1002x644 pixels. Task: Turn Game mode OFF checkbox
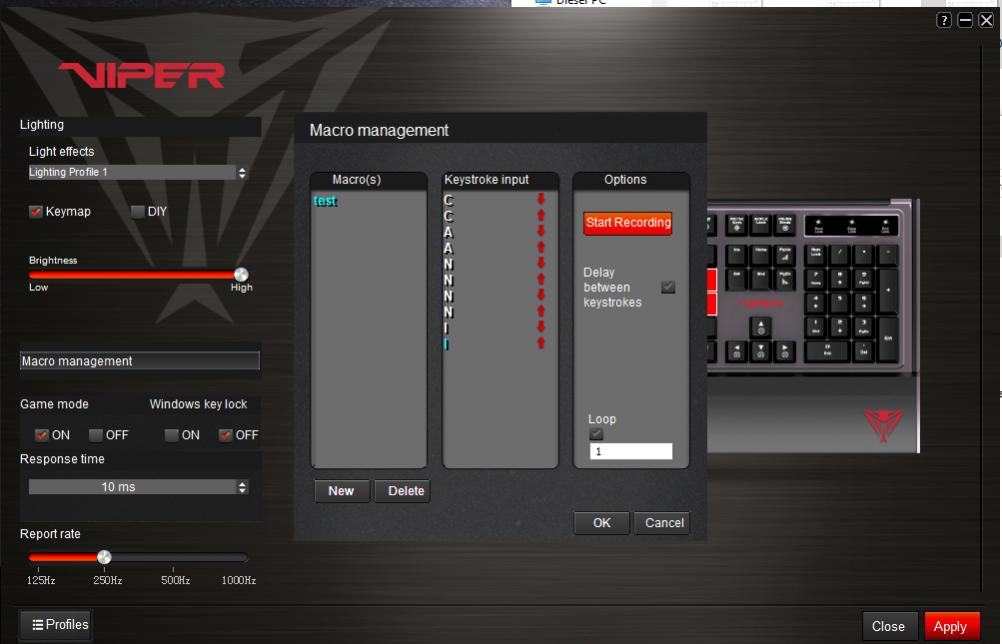point(96,435)
